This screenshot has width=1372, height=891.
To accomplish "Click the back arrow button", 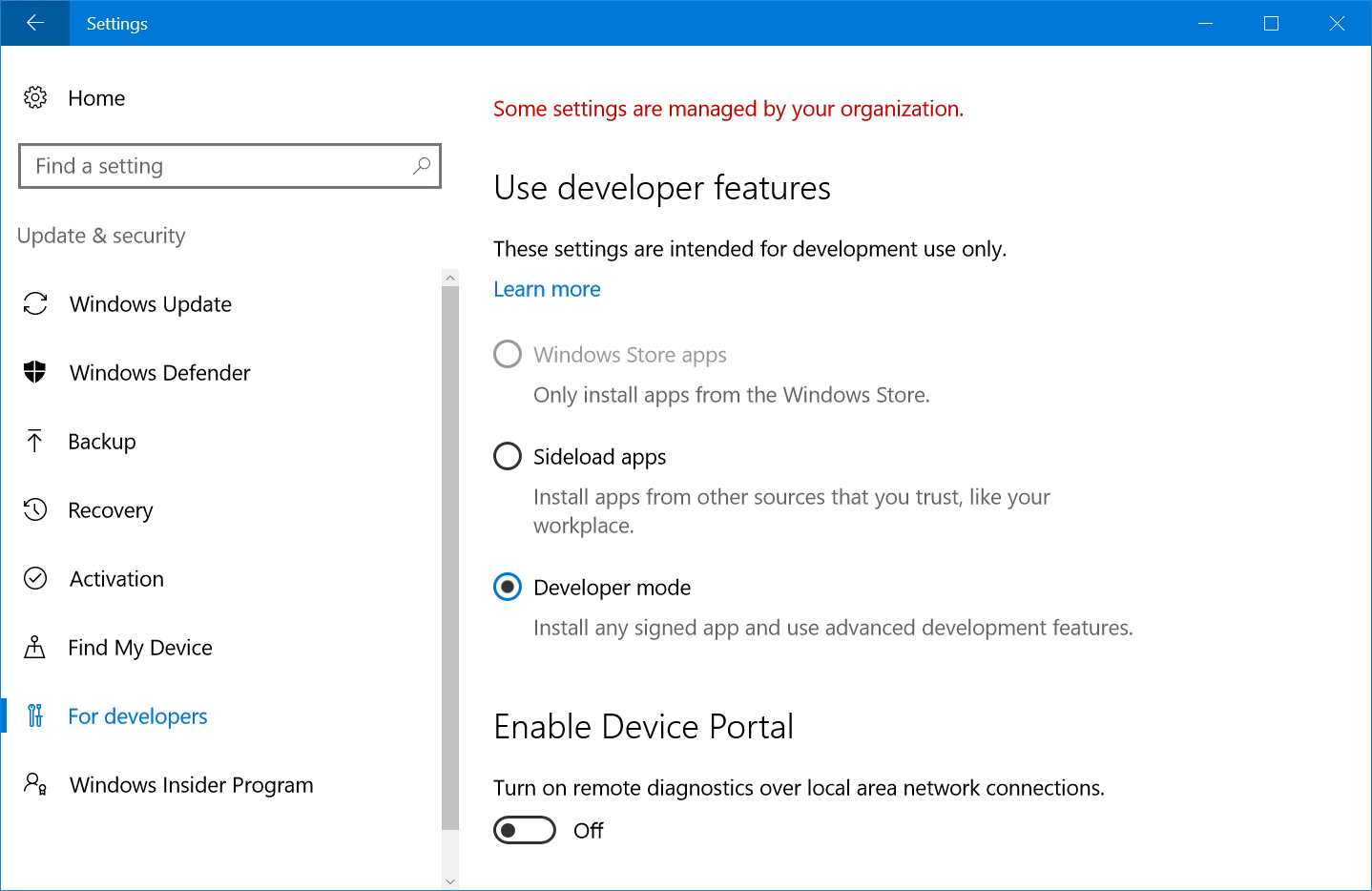I will point(34,22).
